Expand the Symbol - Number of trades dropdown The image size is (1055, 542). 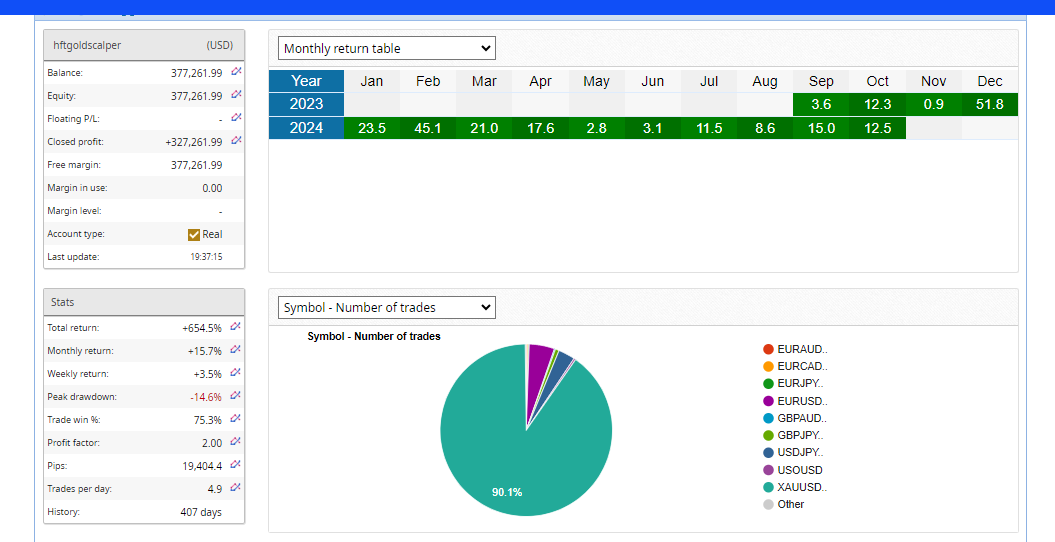[386, 307]
